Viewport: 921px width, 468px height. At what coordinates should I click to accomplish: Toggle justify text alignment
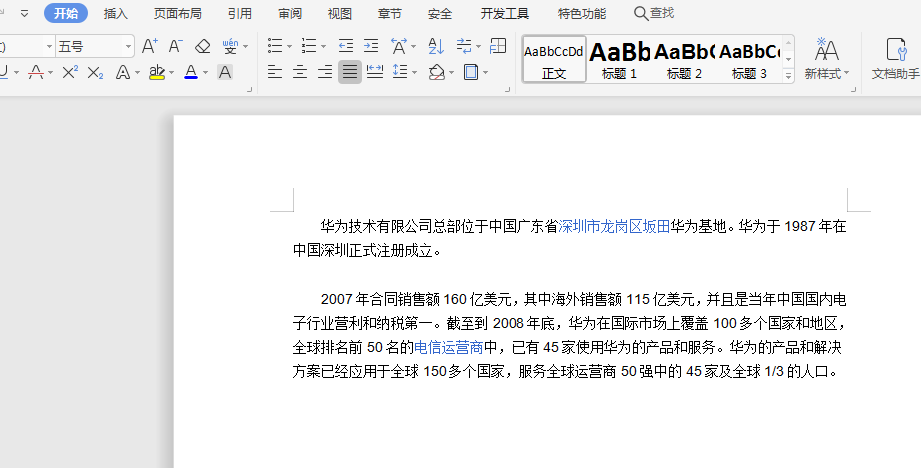(349, 72)
